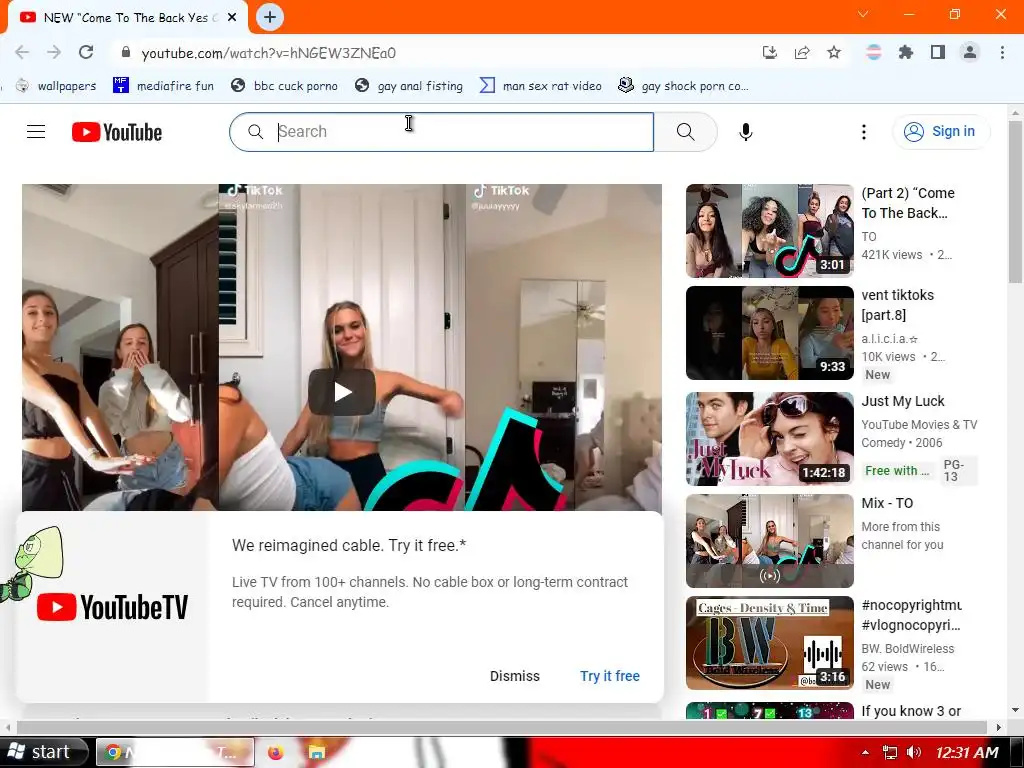Open Just My Luck movie thumbnail
The image size is (1024, 768).
(769, 439)
